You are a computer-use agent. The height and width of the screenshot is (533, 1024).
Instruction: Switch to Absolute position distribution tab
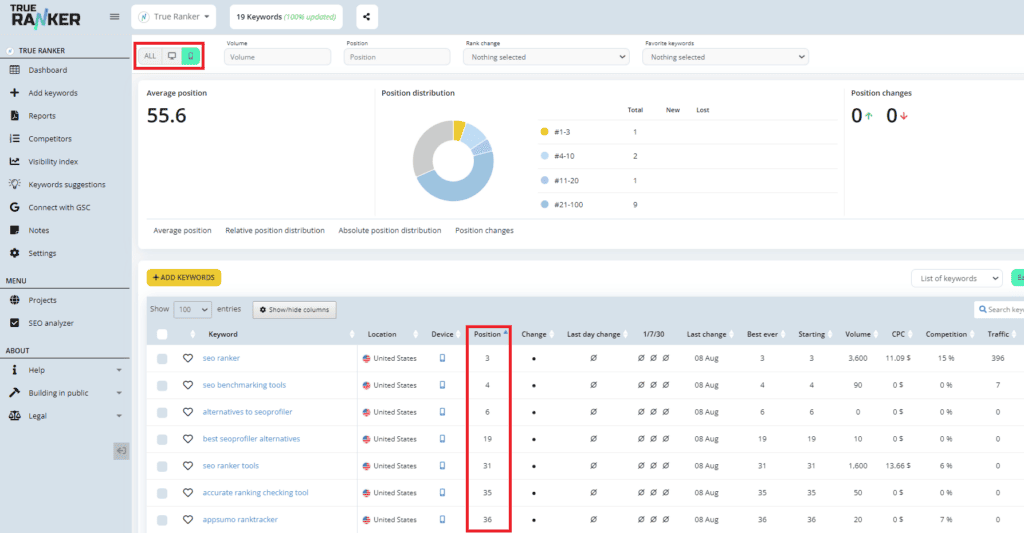(390, 231)
